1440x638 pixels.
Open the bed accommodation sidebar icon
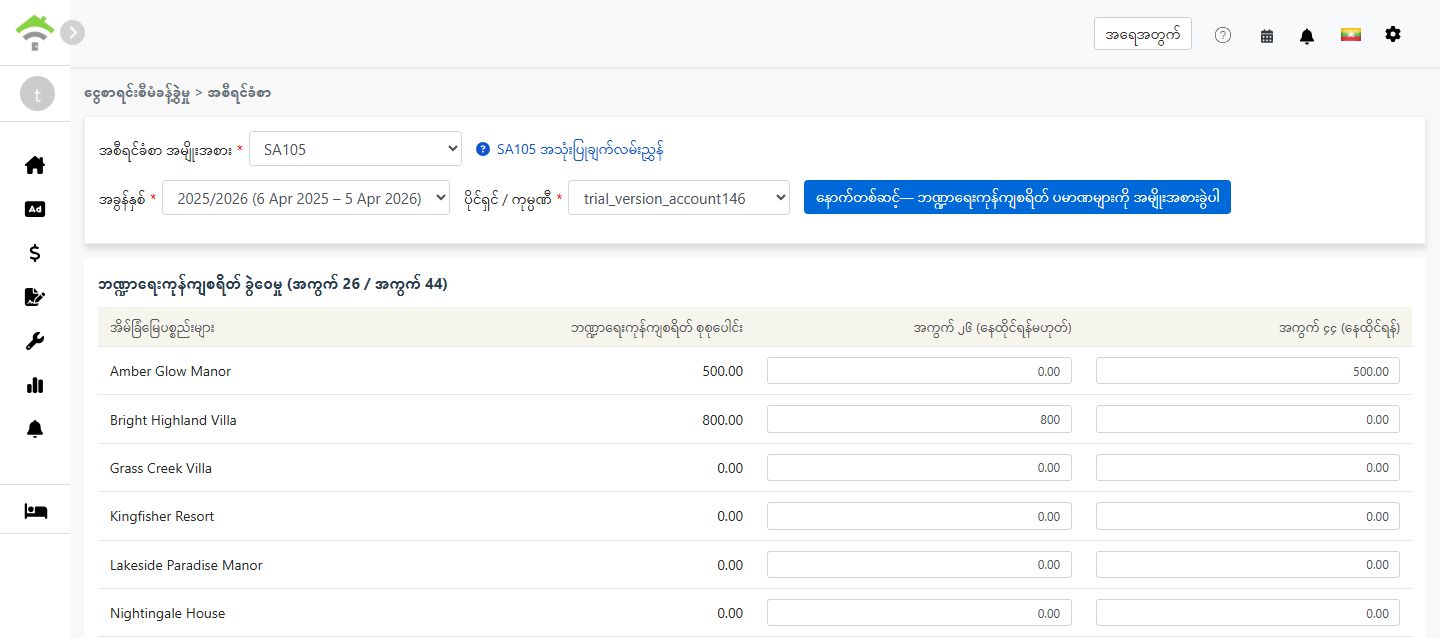coord(35,511)
